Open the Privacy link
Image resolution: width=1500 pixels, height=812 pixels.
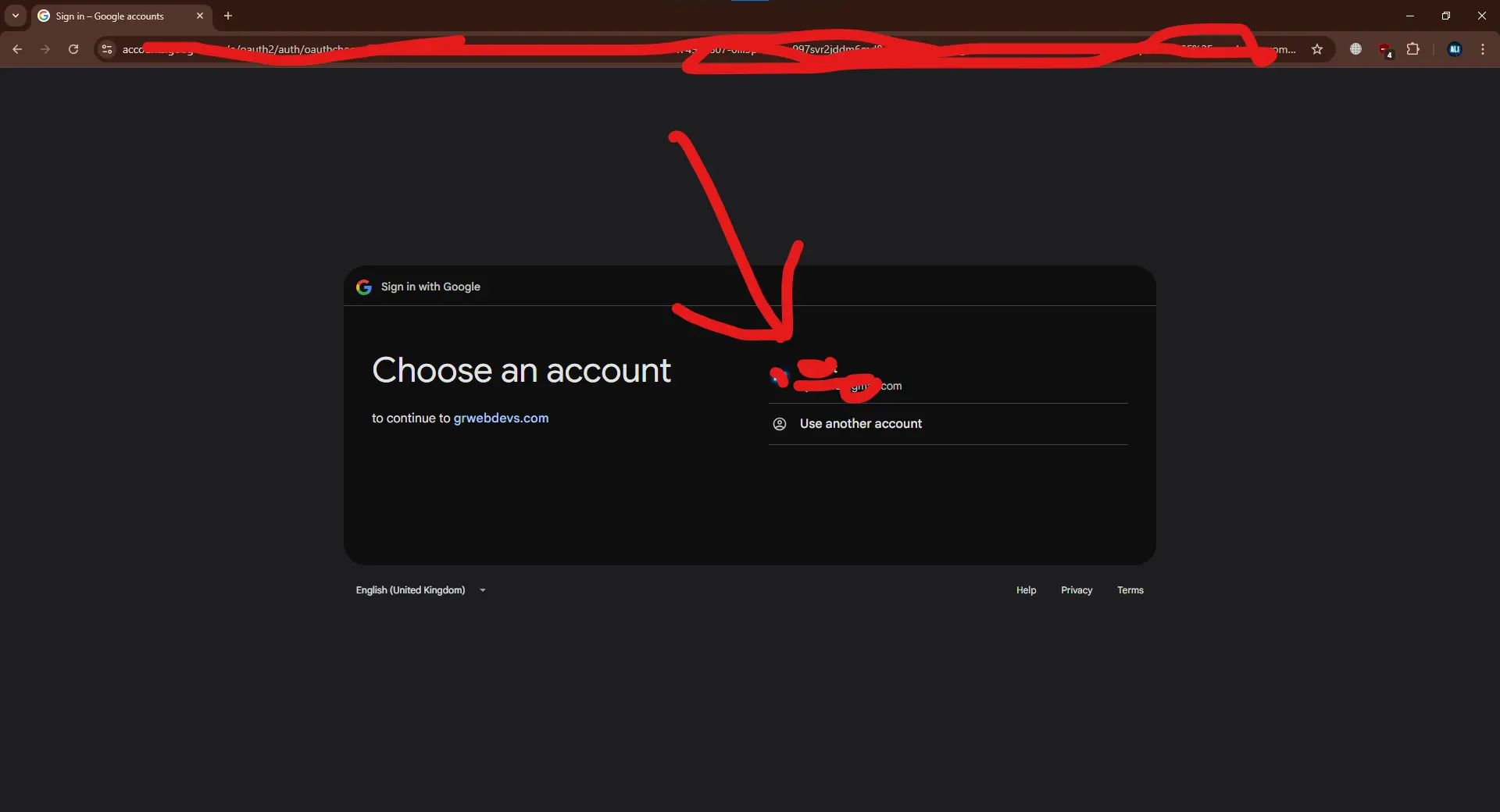(1077, 590)
